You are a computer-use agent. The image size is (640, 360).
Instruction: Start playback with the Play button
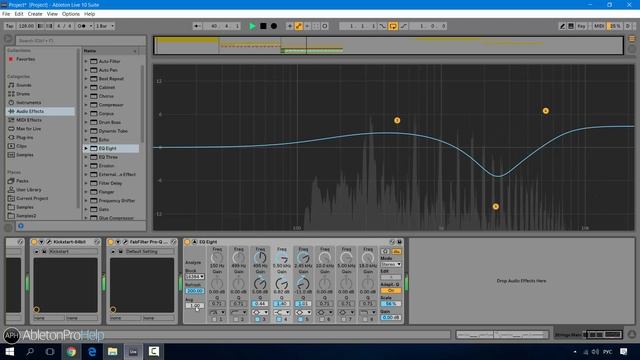252,26
